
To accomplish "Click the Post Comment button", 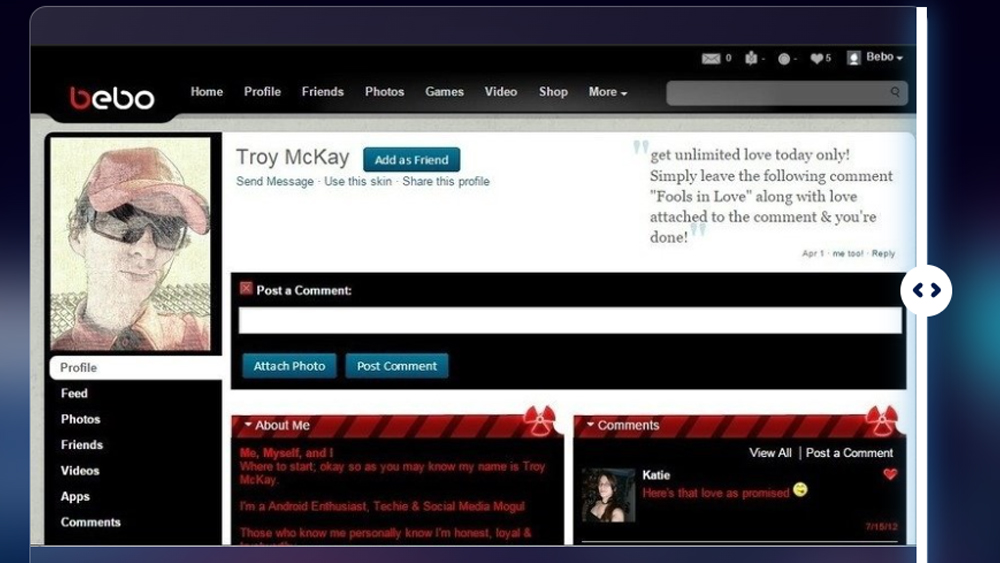I will [x=397, y=366].
